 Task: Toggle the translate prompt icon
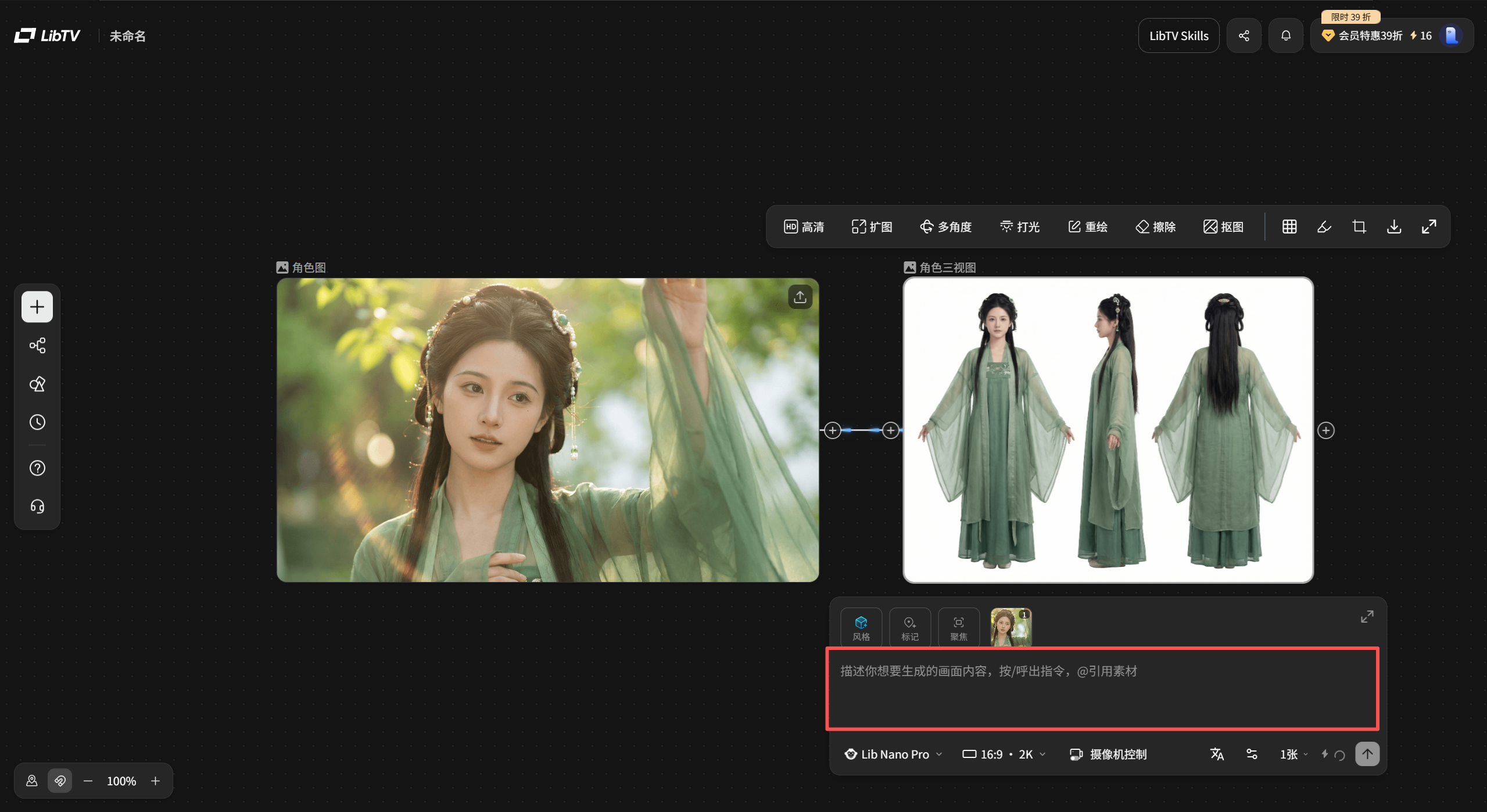click(x=1217, y=754)
